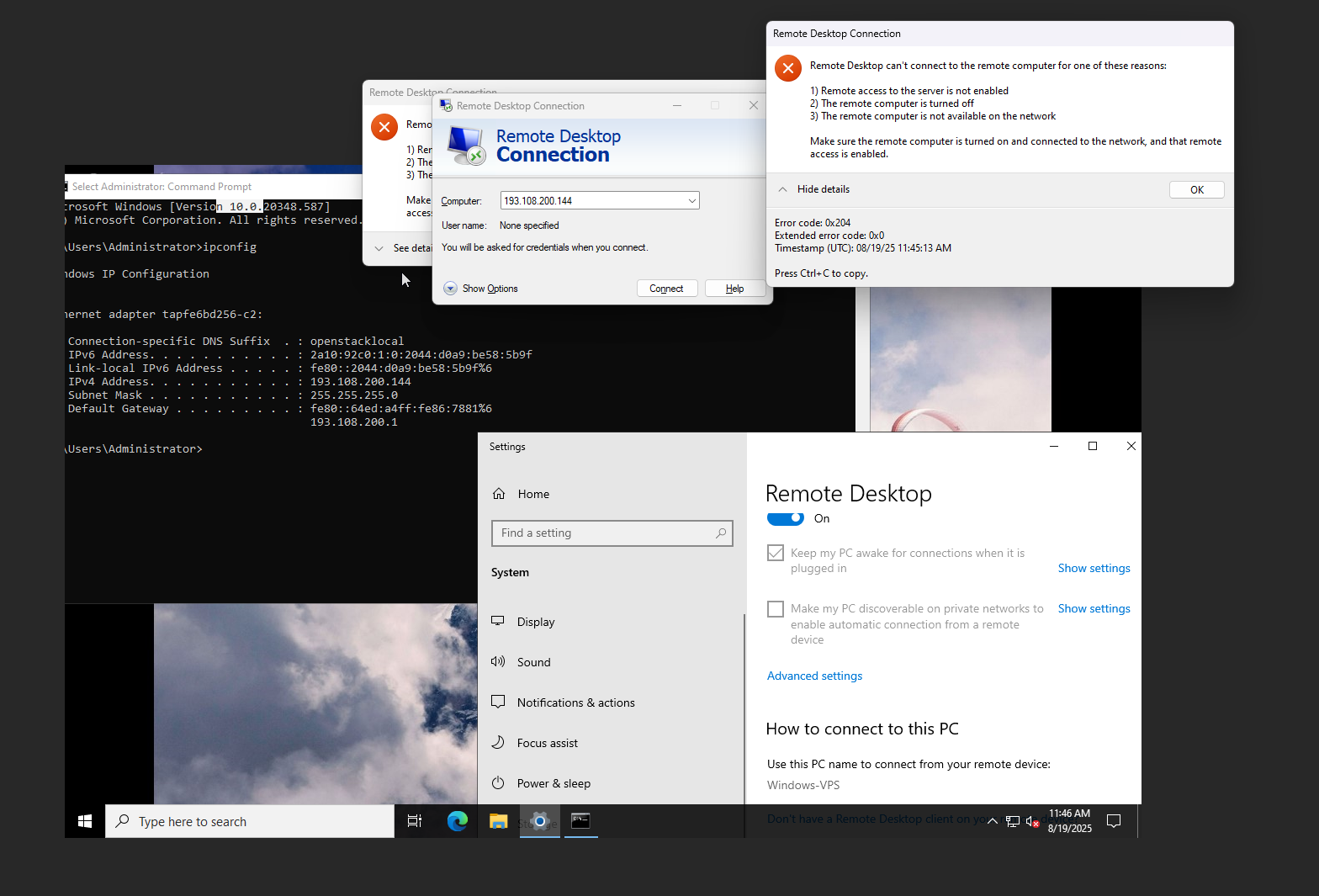
Task: Open the notification center icon
Action: point(1114,821)
